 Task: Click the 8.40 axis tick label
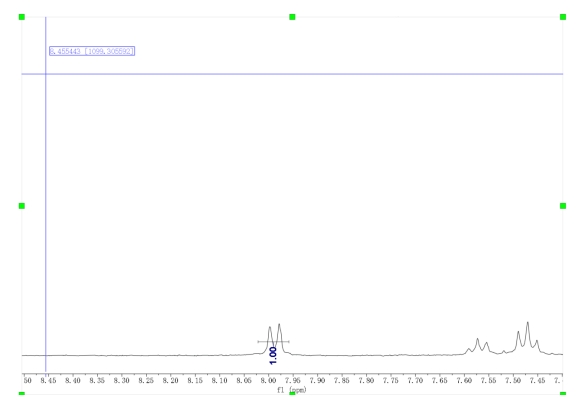click(73, 380)
